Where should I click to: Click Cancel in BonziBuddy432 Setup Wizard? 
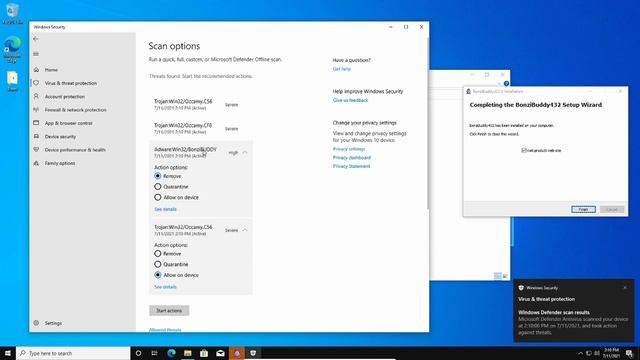point(612,209)
